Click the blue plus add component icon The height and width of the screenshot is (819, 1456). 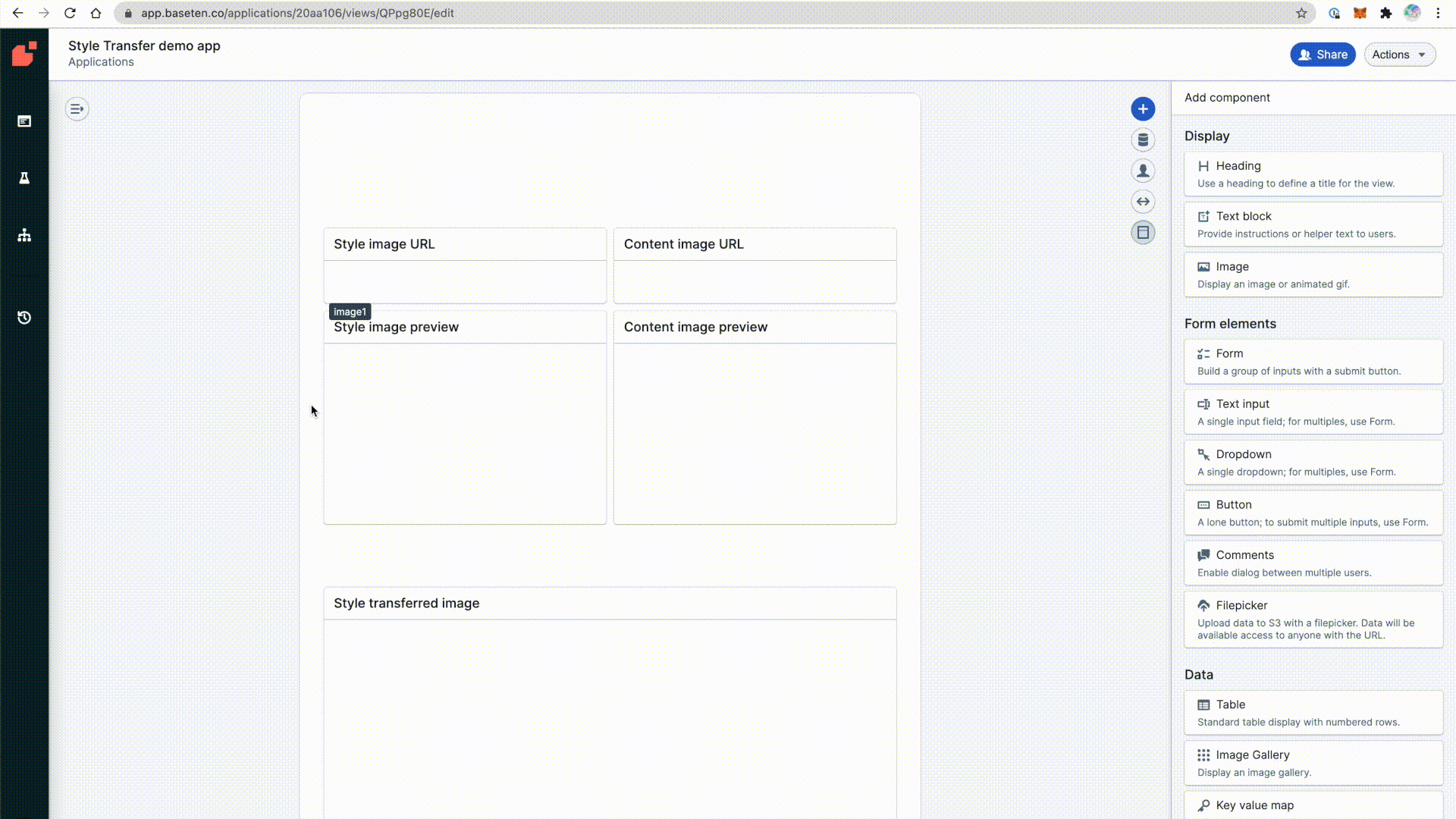pos(1143,109)
